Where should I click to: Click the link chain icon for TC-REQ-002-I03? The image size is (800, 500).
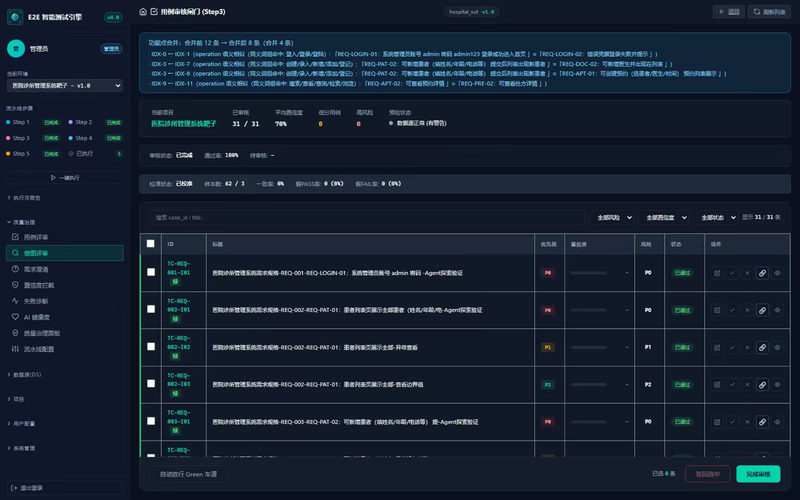pos(762,385)
